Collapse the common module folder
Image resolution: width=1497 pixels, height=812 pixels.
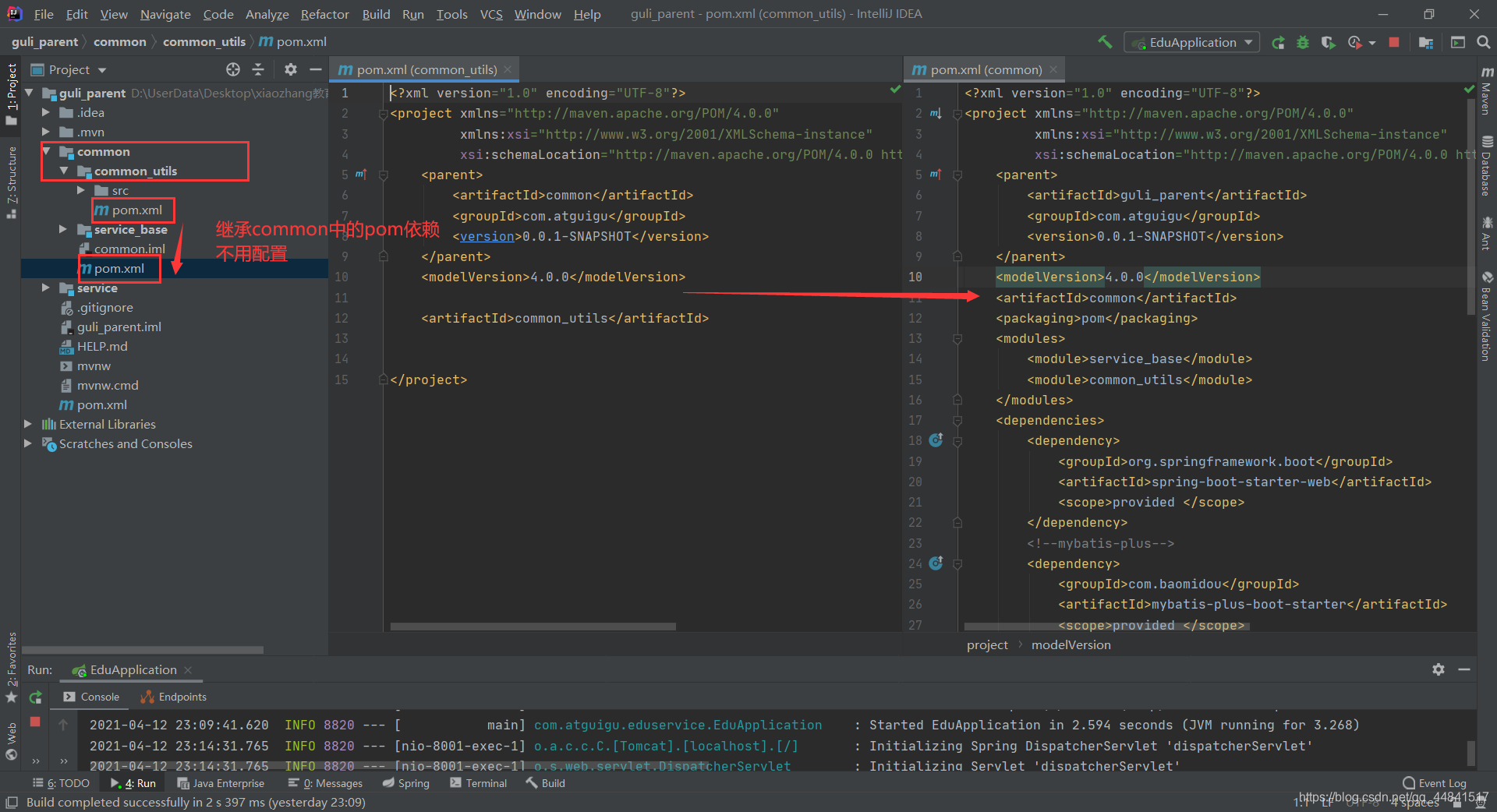tap(46, 151)
